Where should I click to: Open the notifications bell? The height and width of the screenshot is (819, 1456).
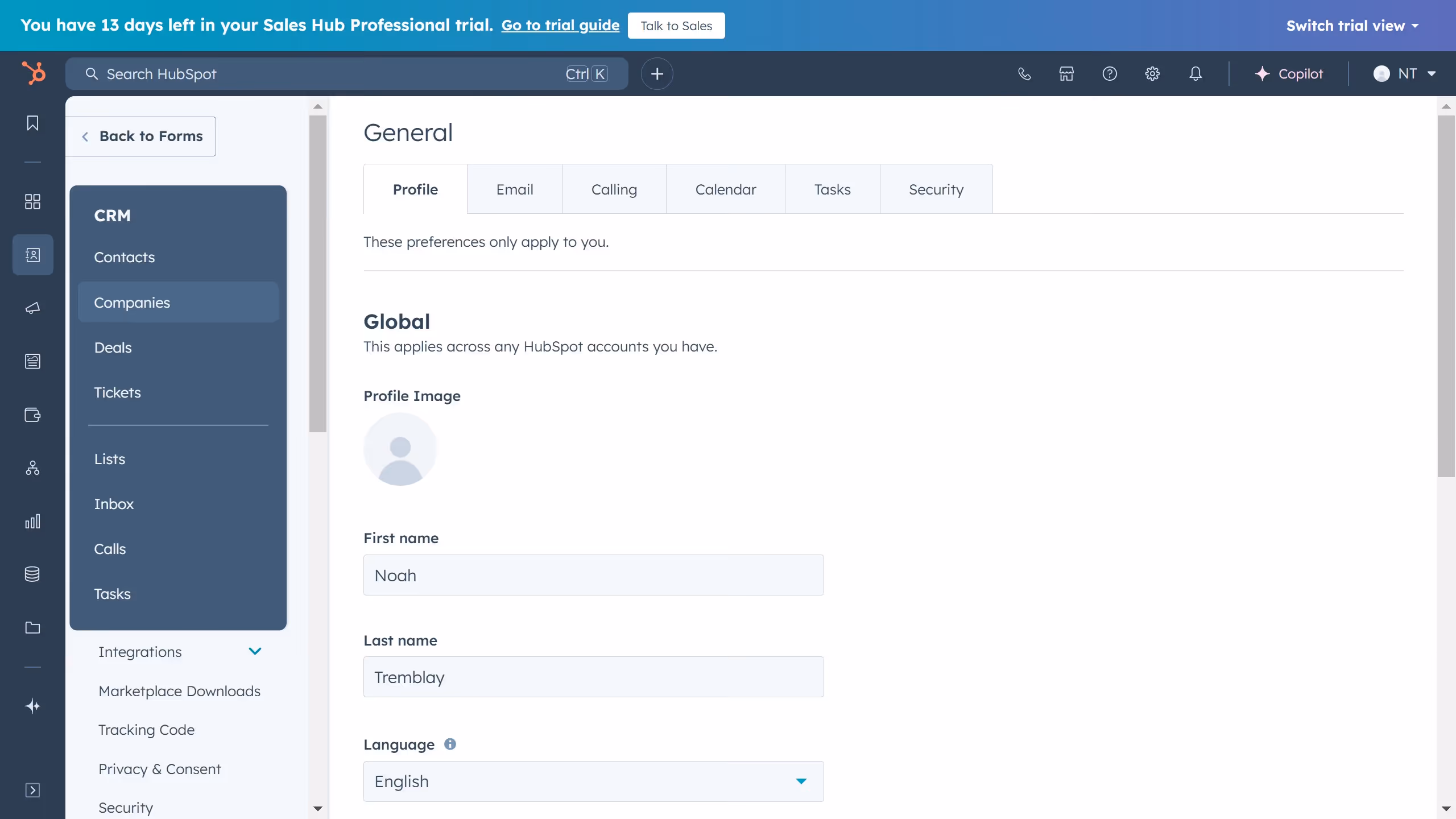coord(1196,73)
